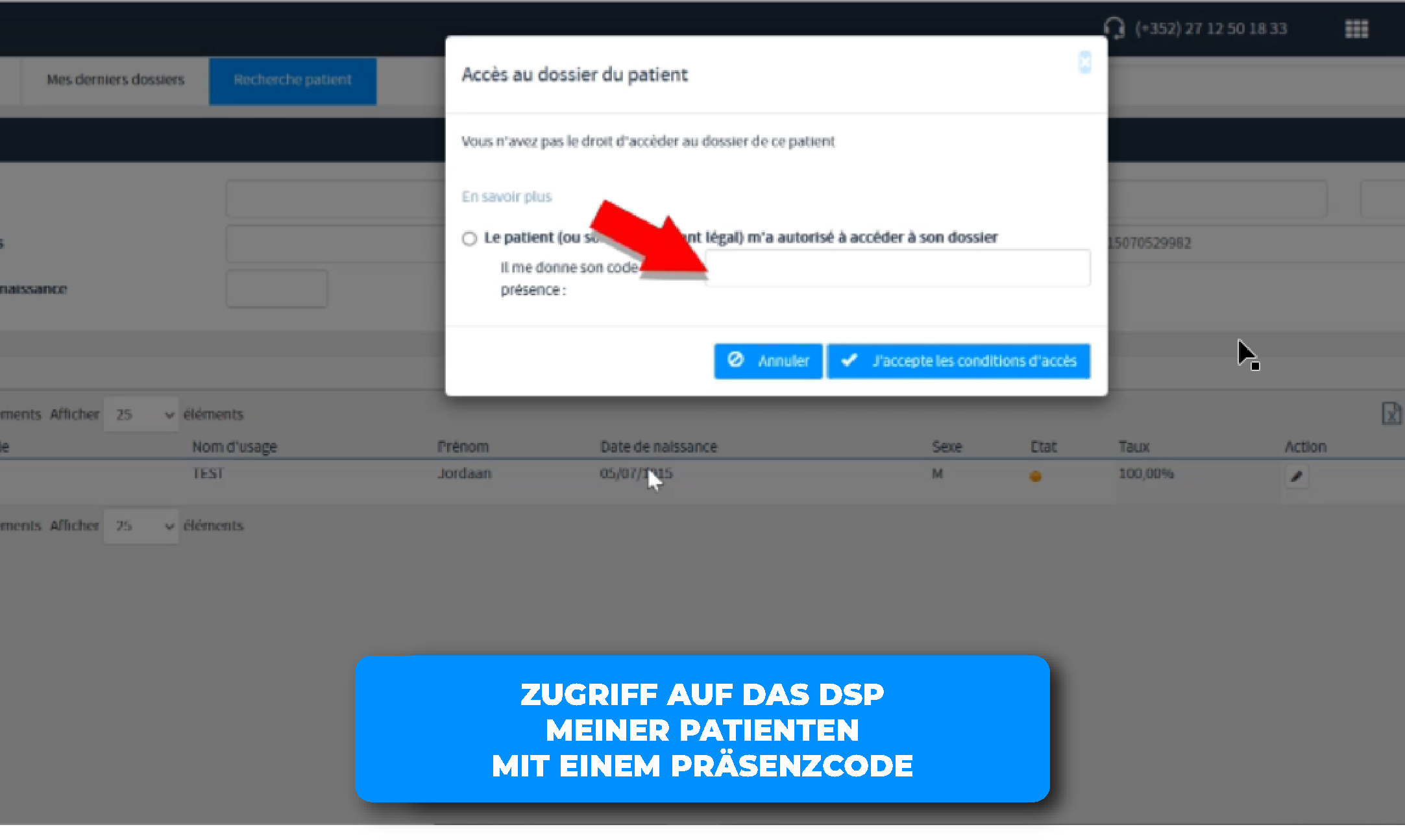Sort by Prénom column header
Screen dimensions: 1405x840
pyautogui.click(x=463, y=446)
